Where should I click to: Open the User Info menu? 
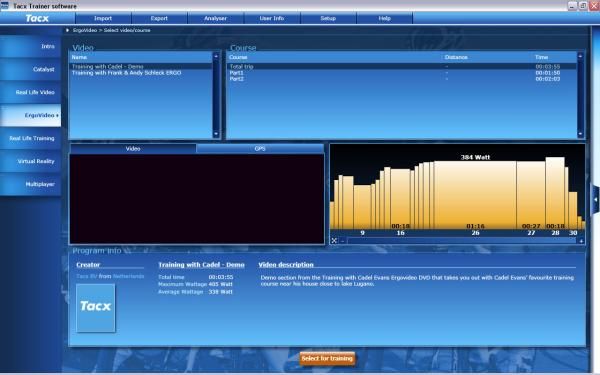(x=272, y=18)
